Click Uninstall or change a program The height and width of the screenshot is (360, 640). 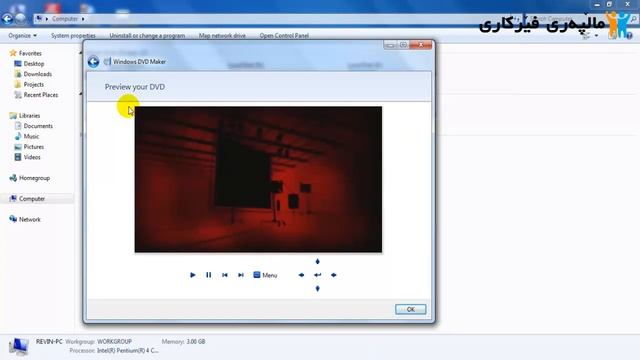[147, 36]
